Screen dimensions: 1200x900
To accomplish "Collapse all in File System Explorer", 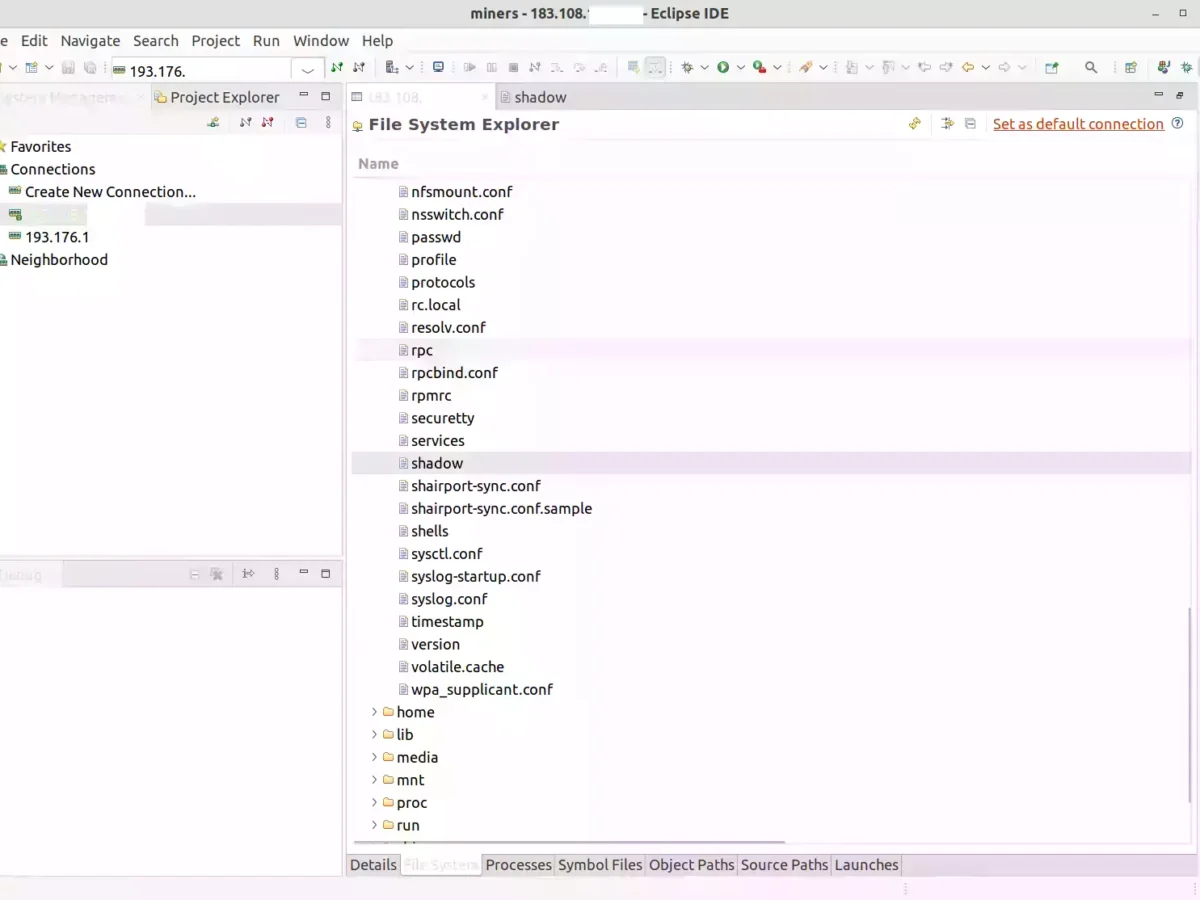I will coord(970,124).
